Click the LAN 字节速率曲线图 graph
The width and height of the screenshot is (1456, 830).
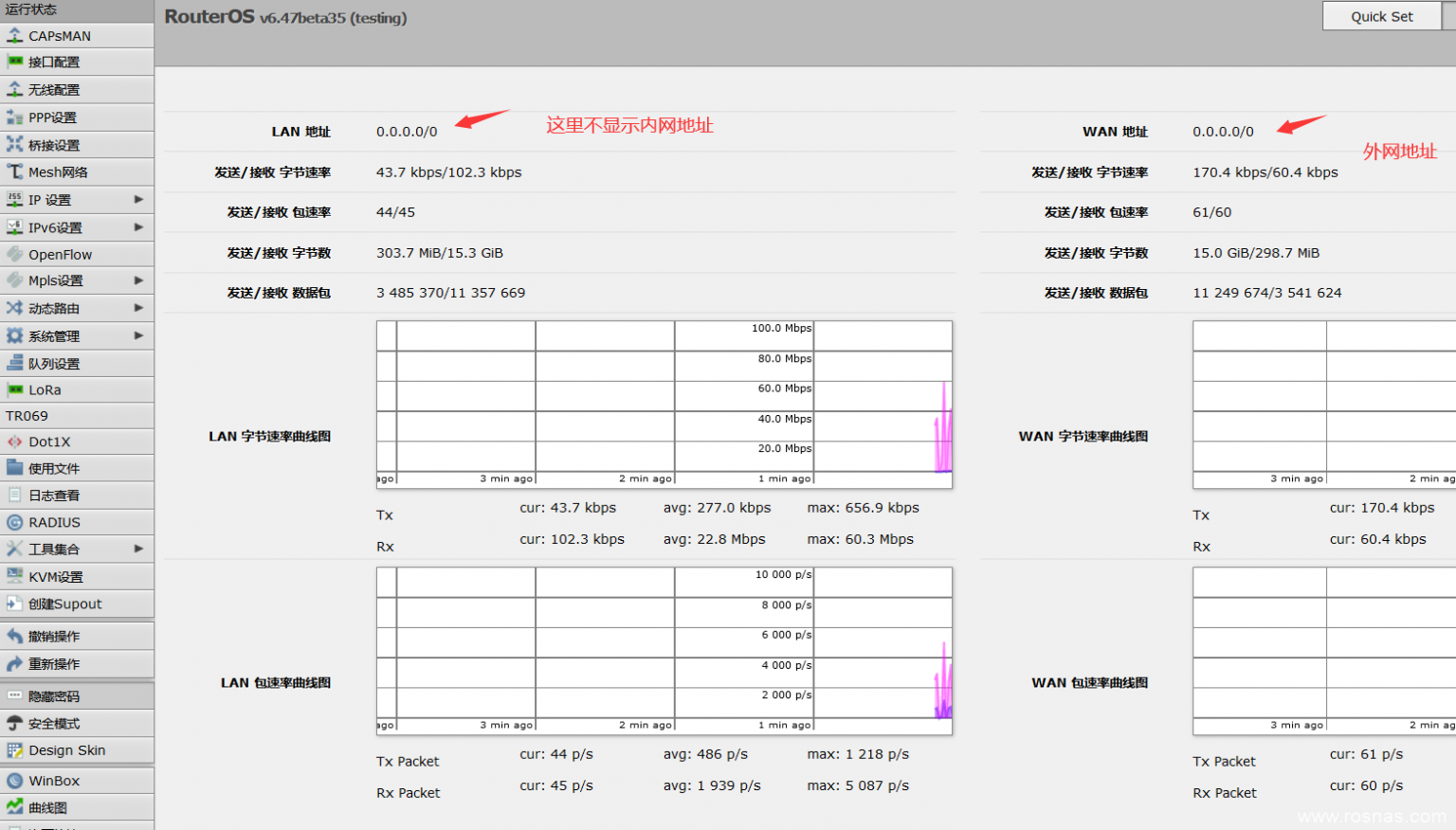(x=664, y=404)
